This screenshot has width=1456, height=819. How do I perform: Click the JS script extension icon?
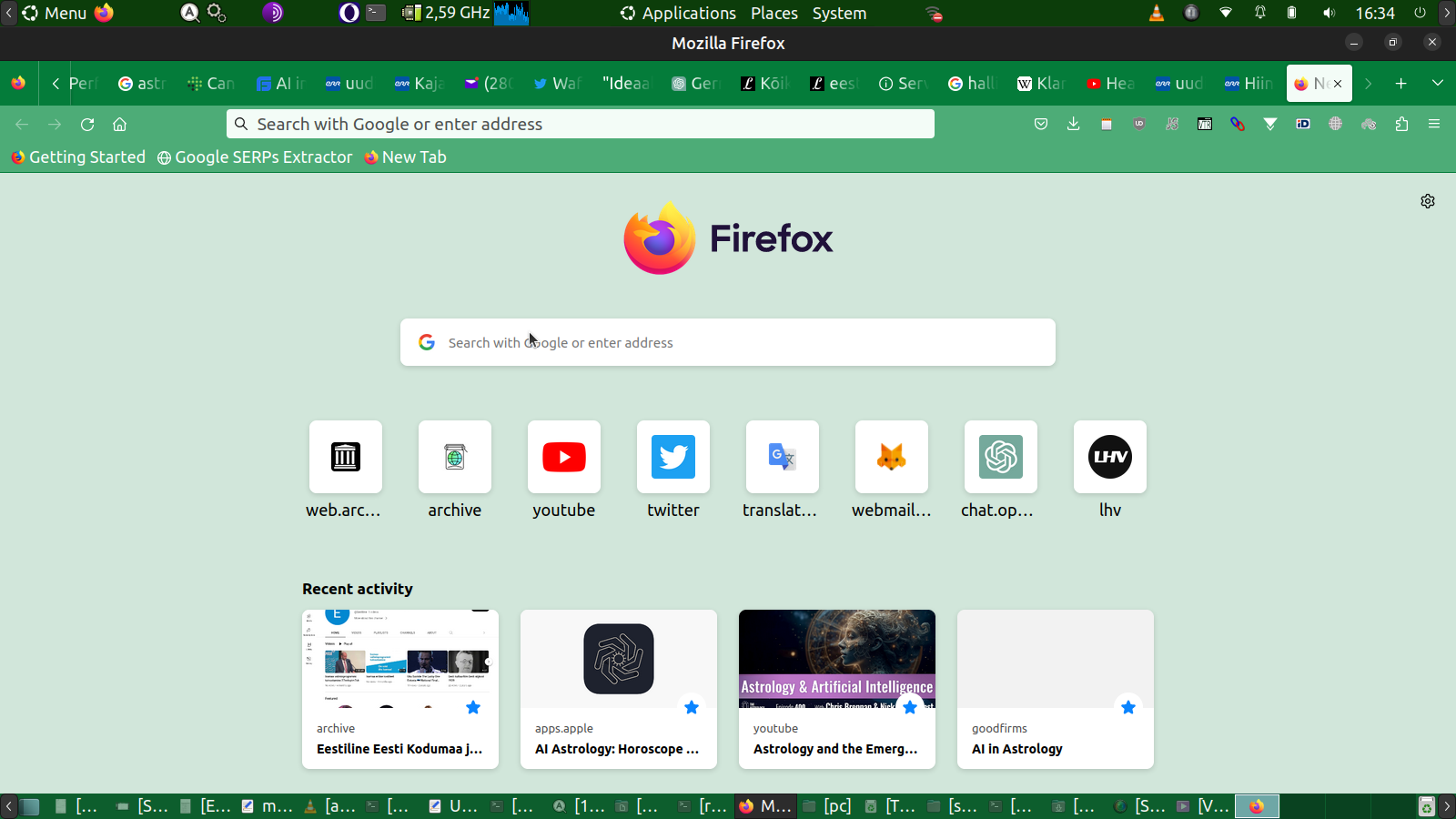click(1172, 124)
